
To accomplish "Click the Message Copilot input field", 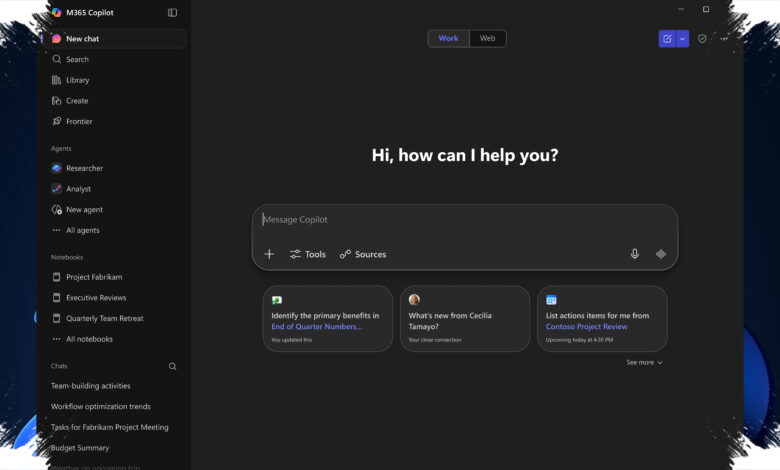I will [x=465, y=220].
